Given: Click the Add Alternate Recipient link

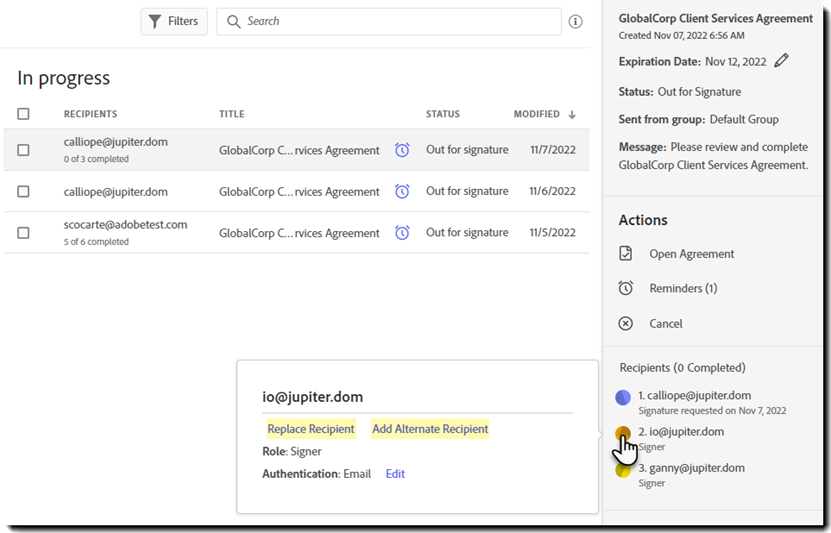Looking at the screenshot, I should tap(430, 429).
